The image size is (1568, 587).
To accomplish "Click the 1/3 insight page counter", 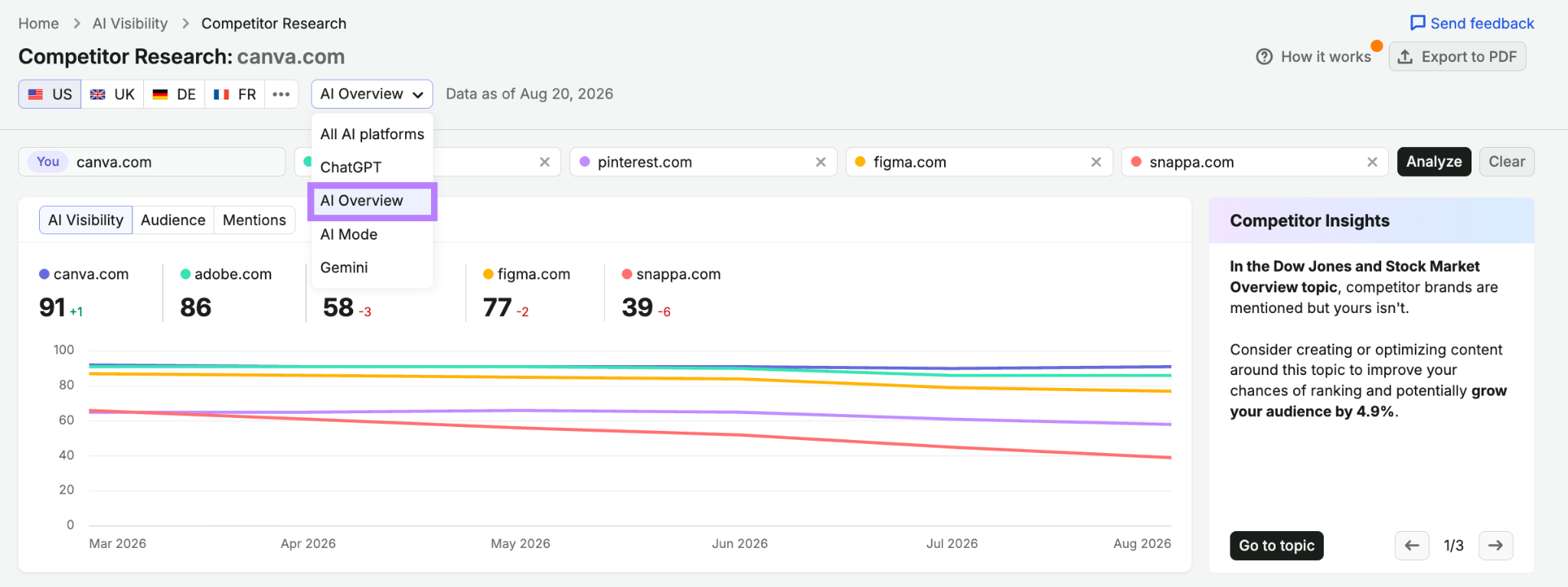I will click(x=1453, y=546).
